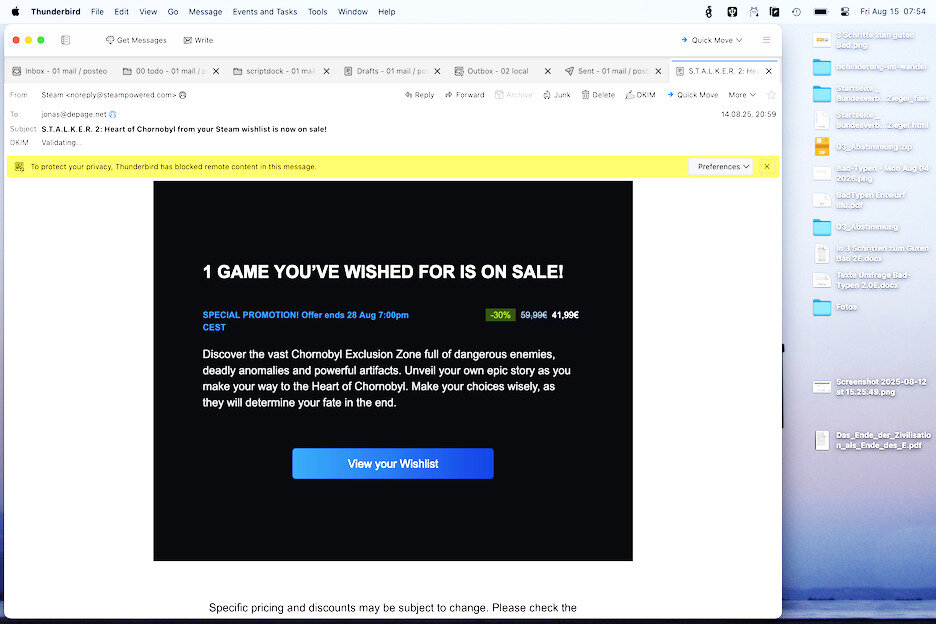Click the View your Wishlist button
This screenshot has width=936, height=624.
tap(393, 463)
